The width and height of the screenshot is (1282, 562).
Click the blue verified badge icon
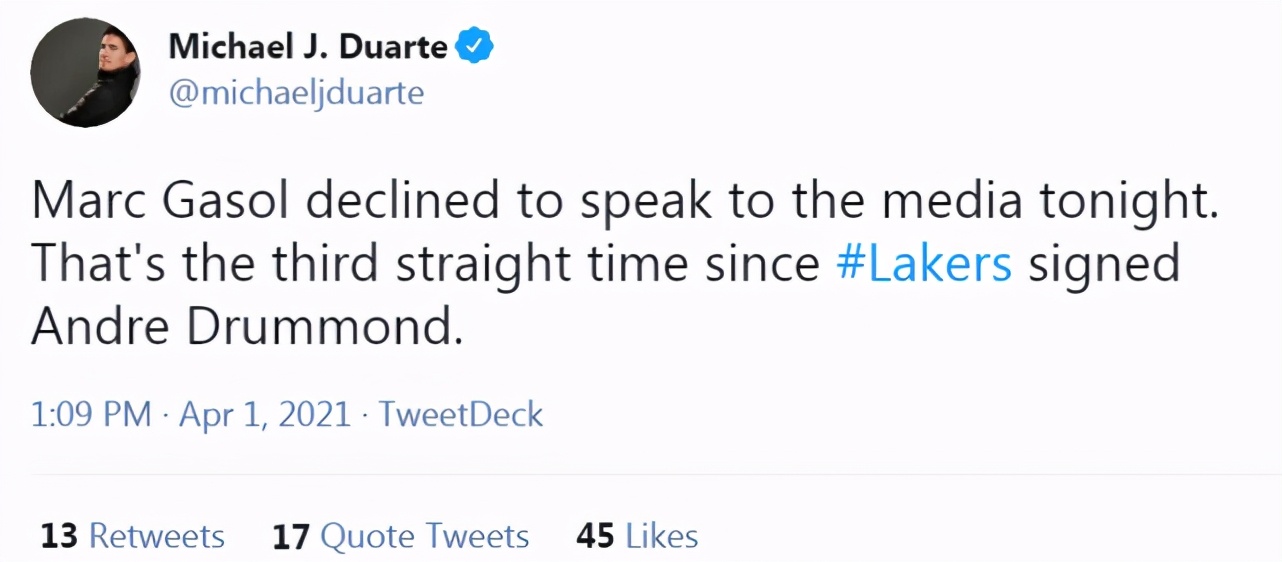[x=475, y=45]
